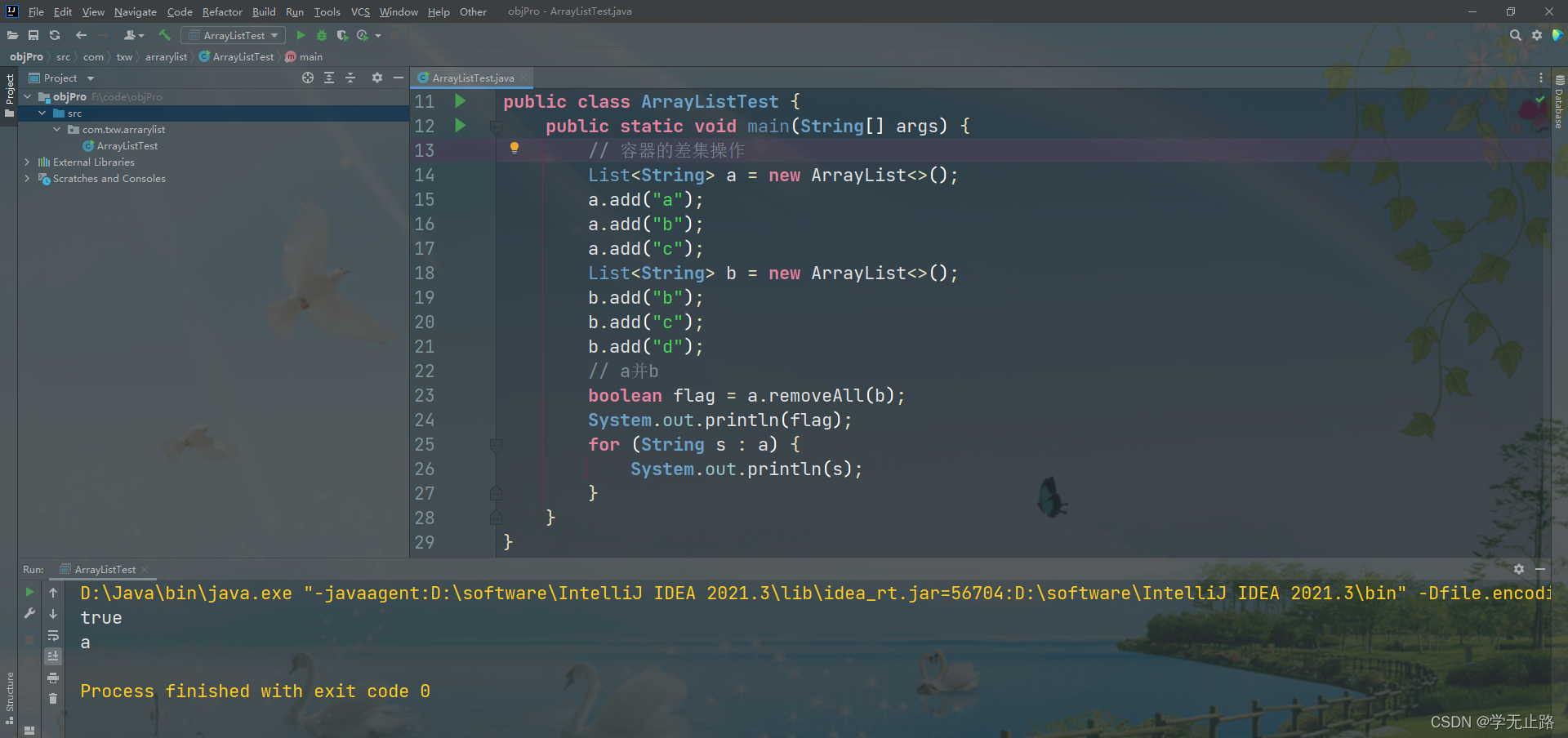Toggle Soft-Wrap in the Run console
Image resolution: width=1568 pixels, height=738 pixels.
53,635
